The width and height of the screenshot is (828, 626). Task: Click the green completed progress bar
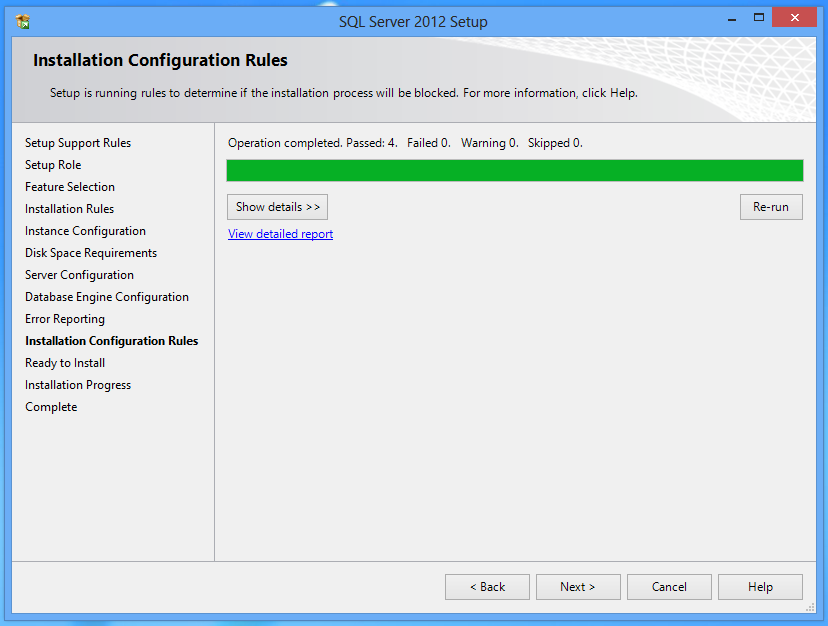point(515,171)
